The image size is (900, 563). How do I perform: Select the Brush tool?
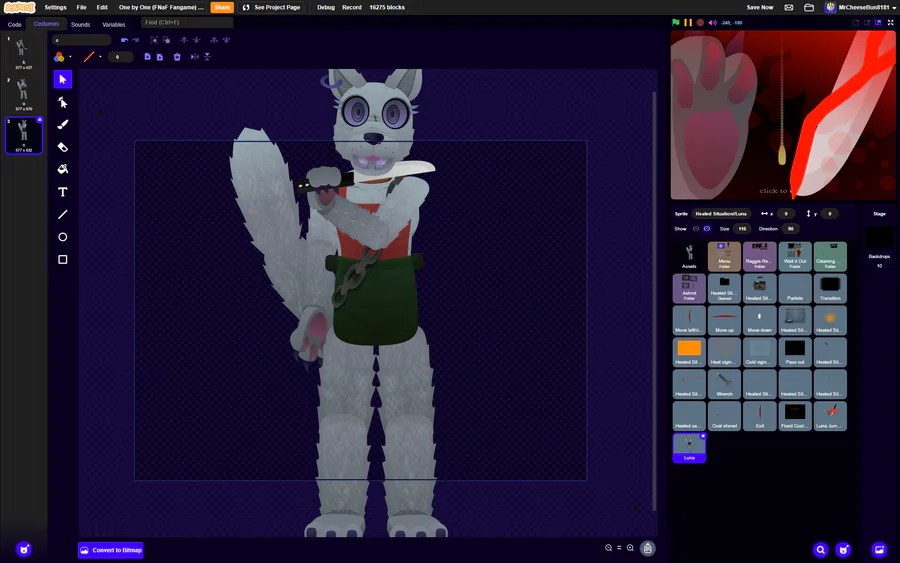click(x=63, y=125)
